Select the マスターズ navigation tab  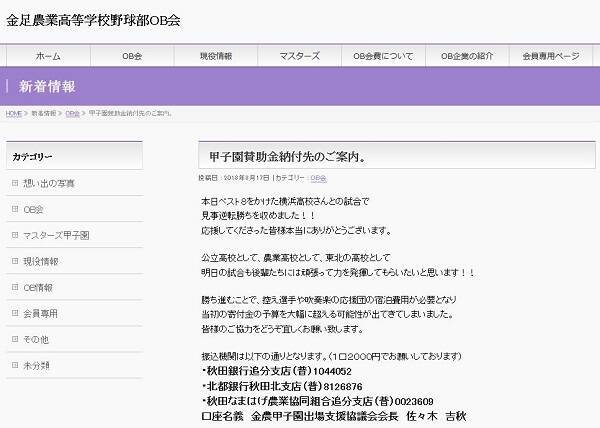[x=299, y=56]
